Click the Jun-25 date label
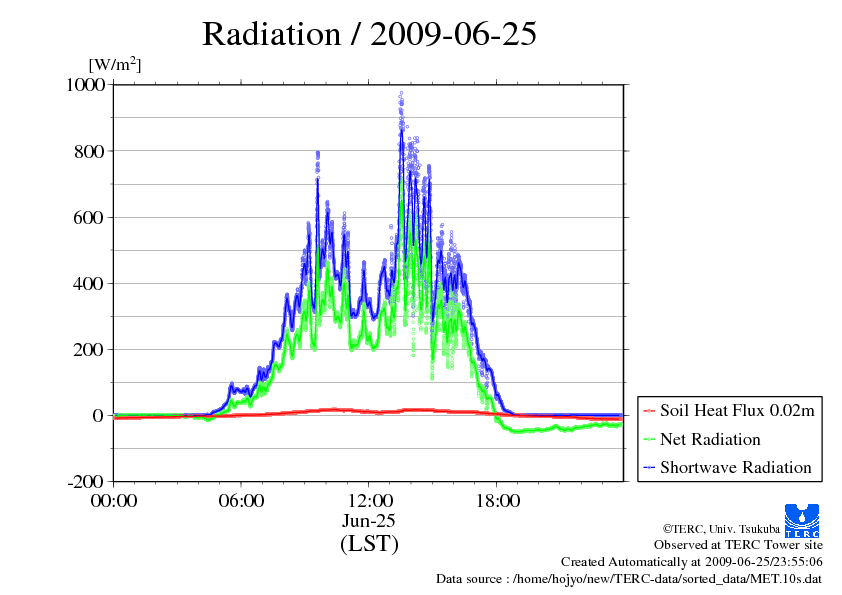 [369, 520]
